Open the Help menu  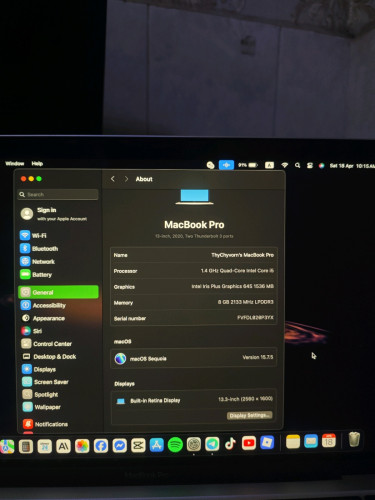coord(37,163)
